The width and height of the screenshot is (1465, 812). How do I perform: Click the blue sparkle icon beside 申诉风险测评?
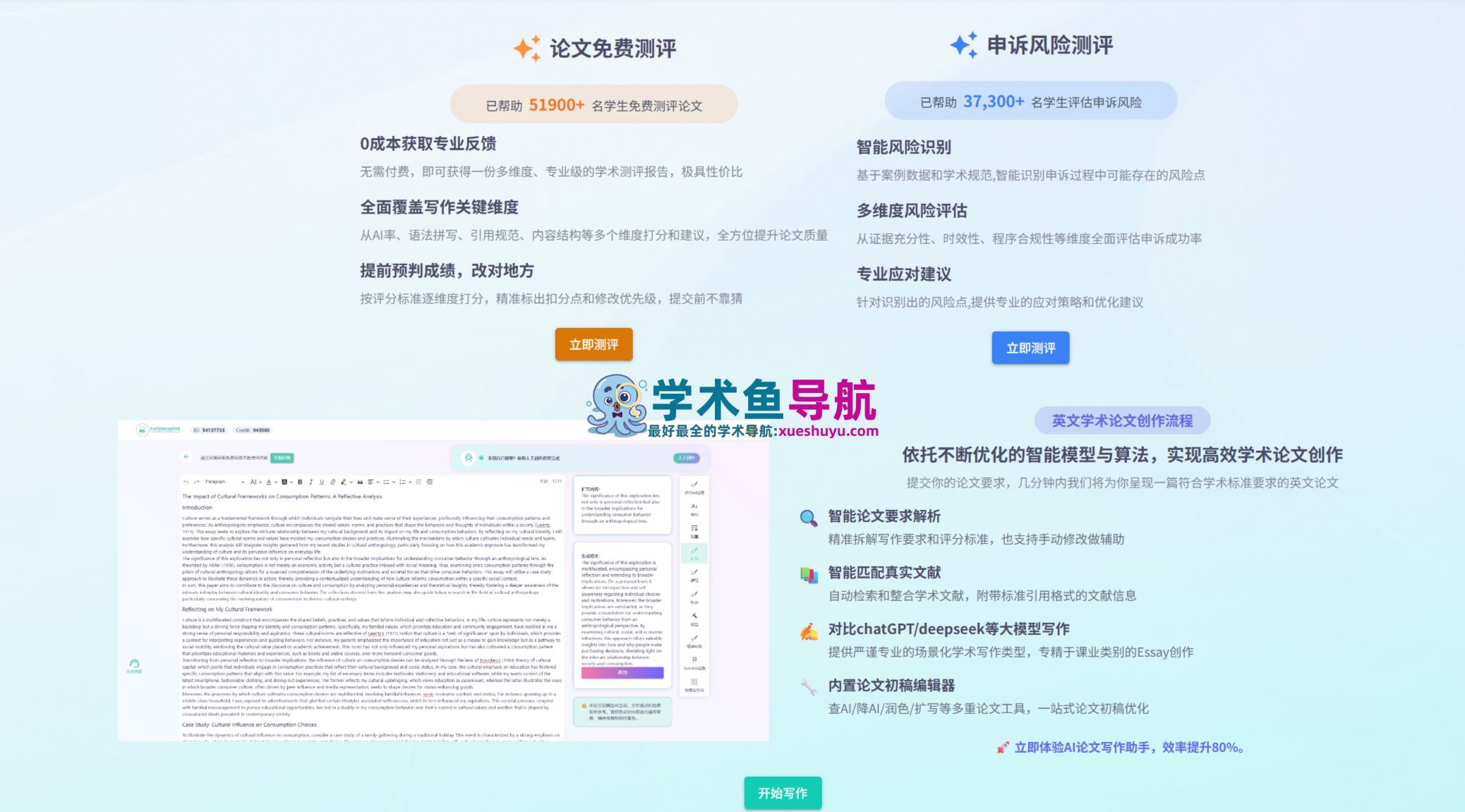[x=964, y=44]
